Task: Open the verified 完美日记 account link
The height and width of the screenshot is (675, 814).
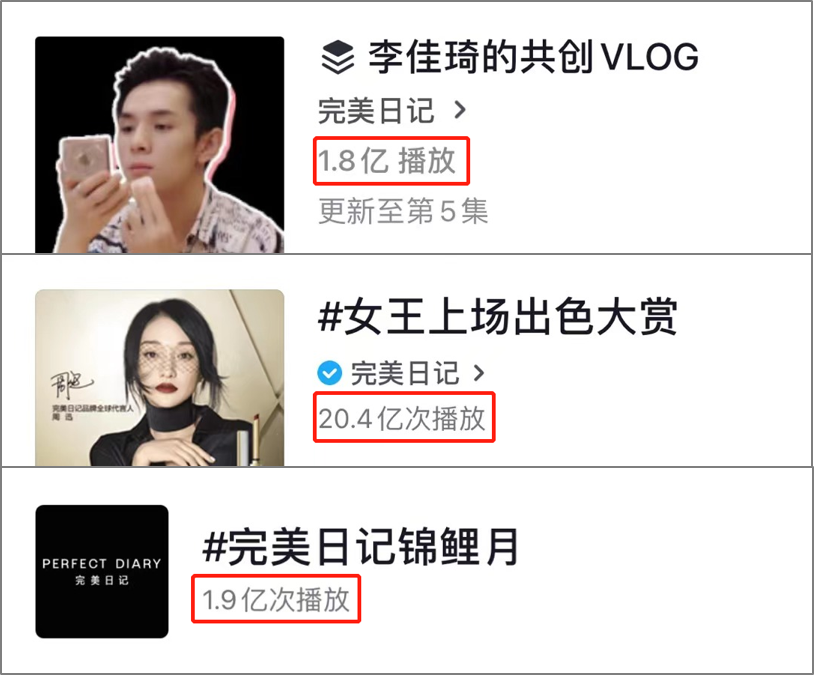Action: pos(405,373)
